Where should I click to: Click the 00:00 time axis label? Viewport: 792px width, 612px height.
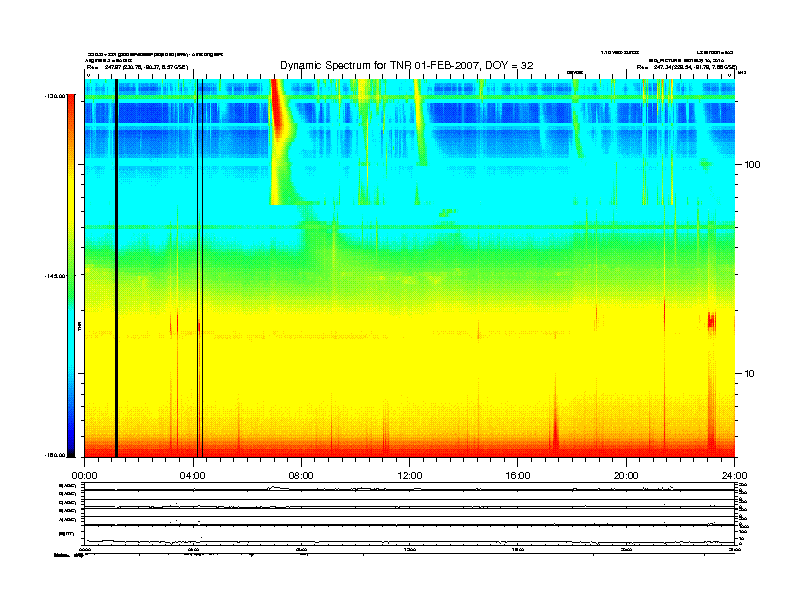(84, 476)
